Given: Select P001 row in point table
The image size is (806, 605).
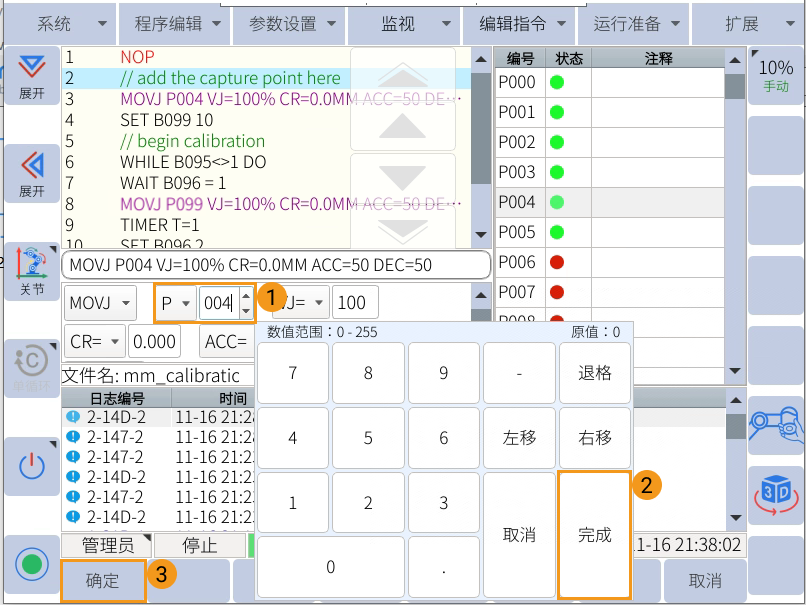Looking at the screenshot, I should pos(610,112).
